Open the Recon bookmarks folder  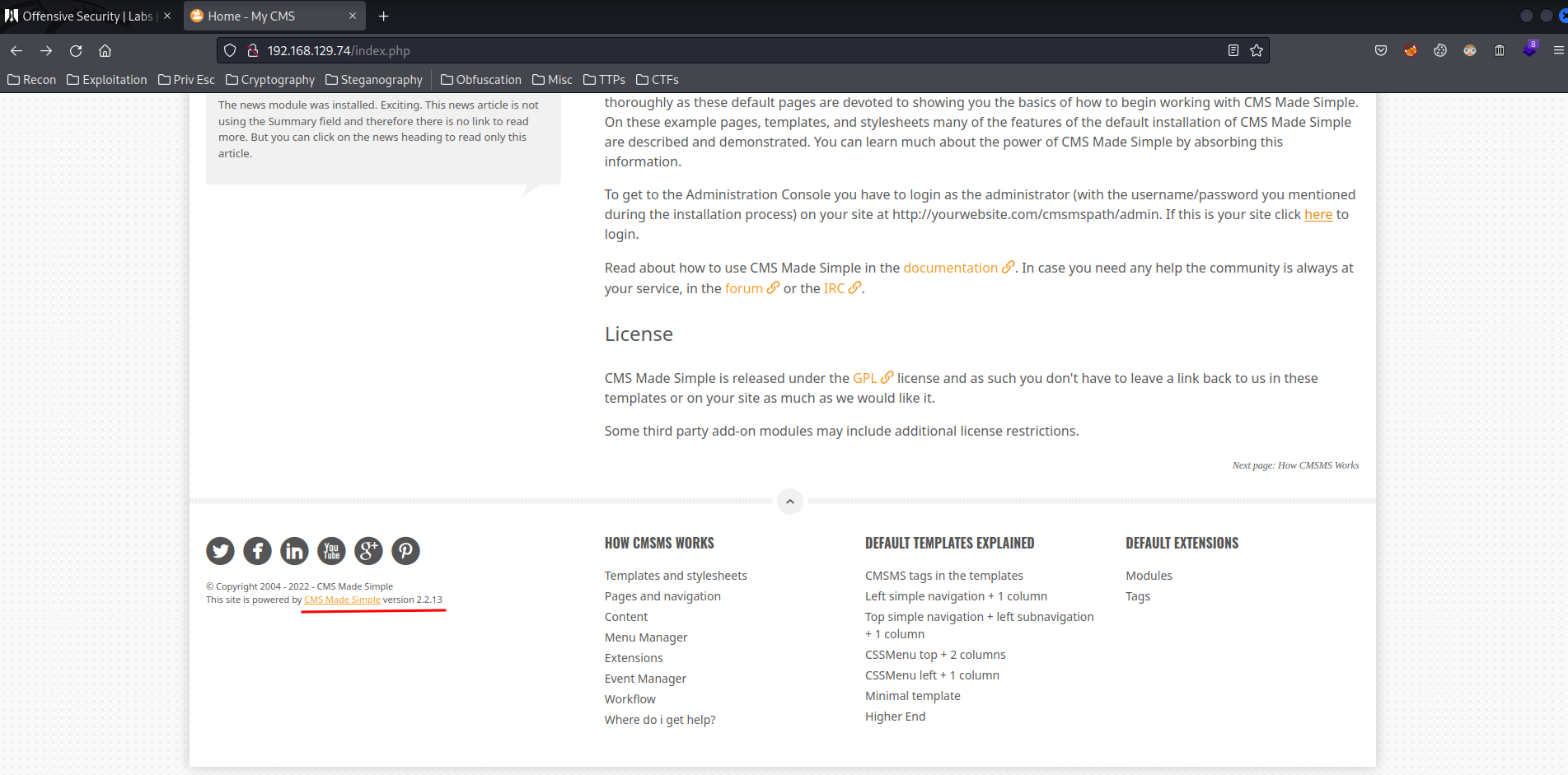coord(32,80)
